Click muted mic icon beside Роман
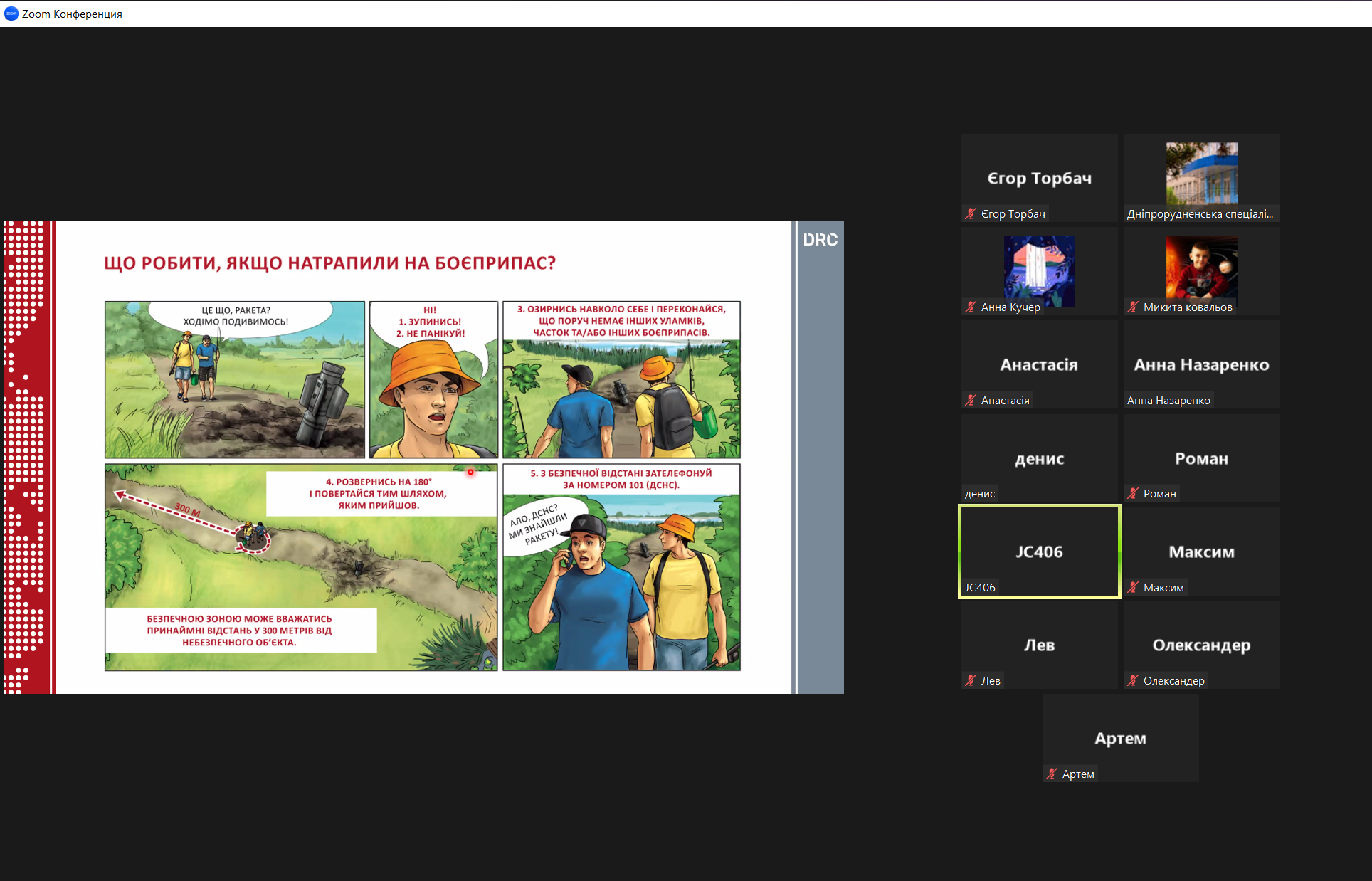 (x=1133, y=493)
